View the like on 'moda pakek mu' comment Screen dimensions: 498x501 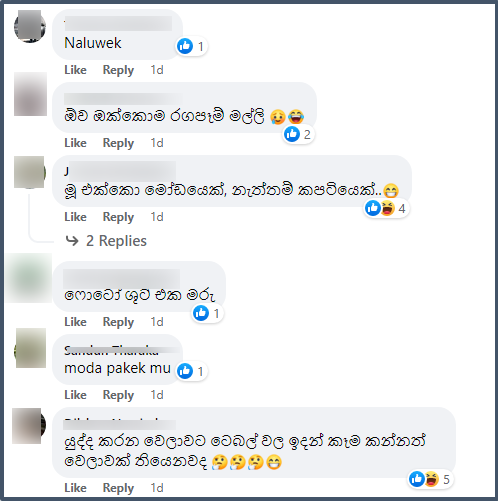191,371
